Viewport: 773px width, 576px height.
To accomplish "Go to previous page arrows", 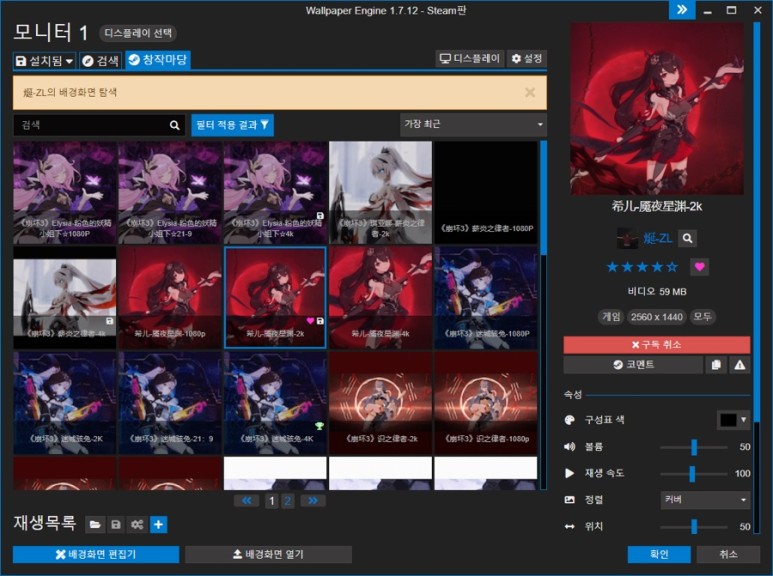I will coord(247,501).
